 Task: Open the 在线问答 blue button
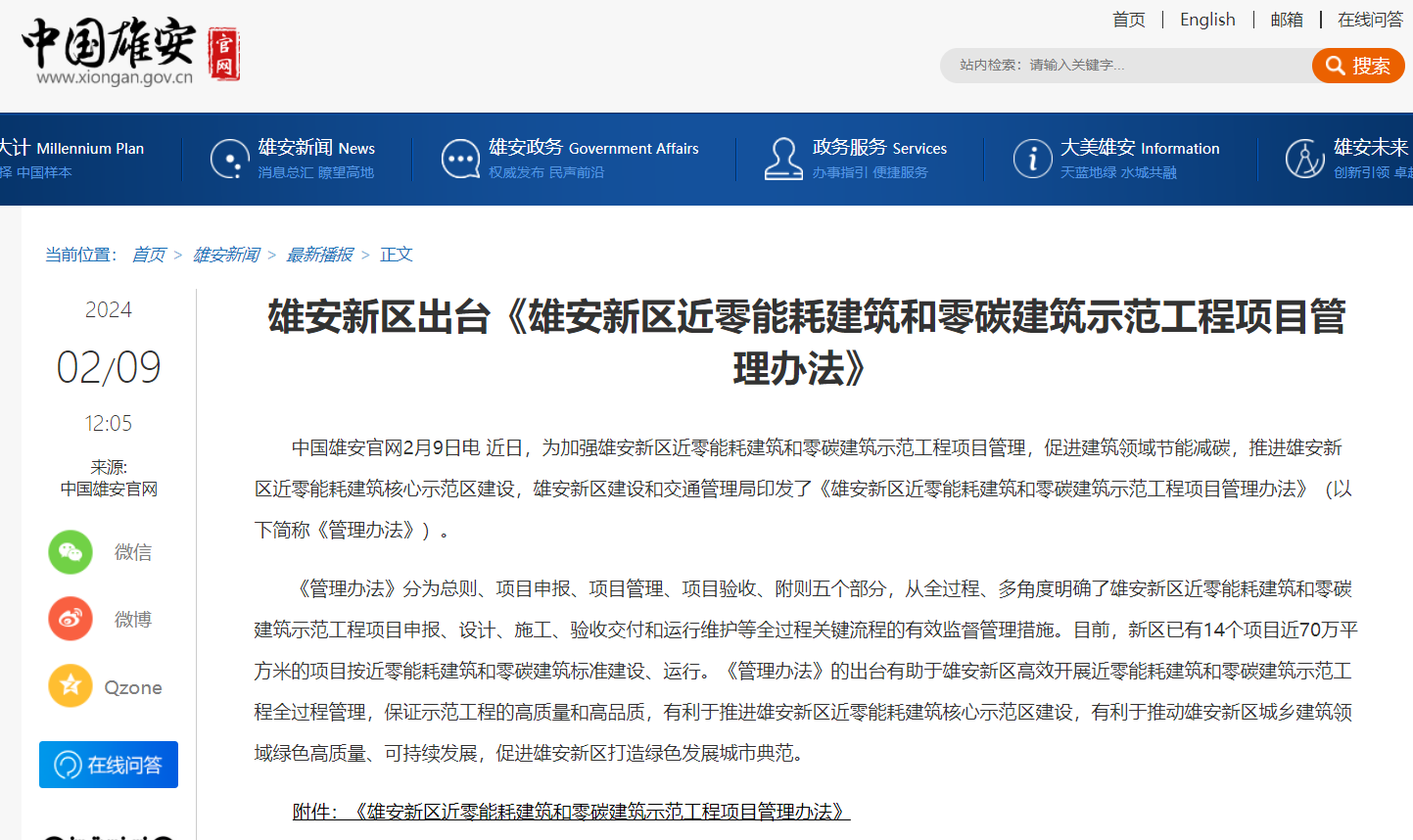(109, 765)
